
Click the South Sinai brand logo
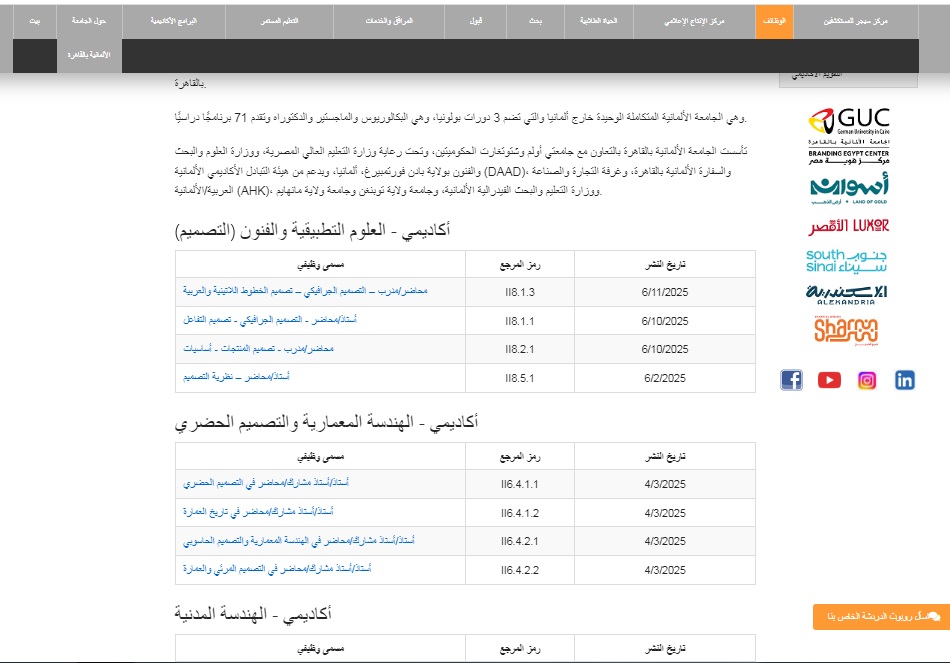click(x=848, y=260)
